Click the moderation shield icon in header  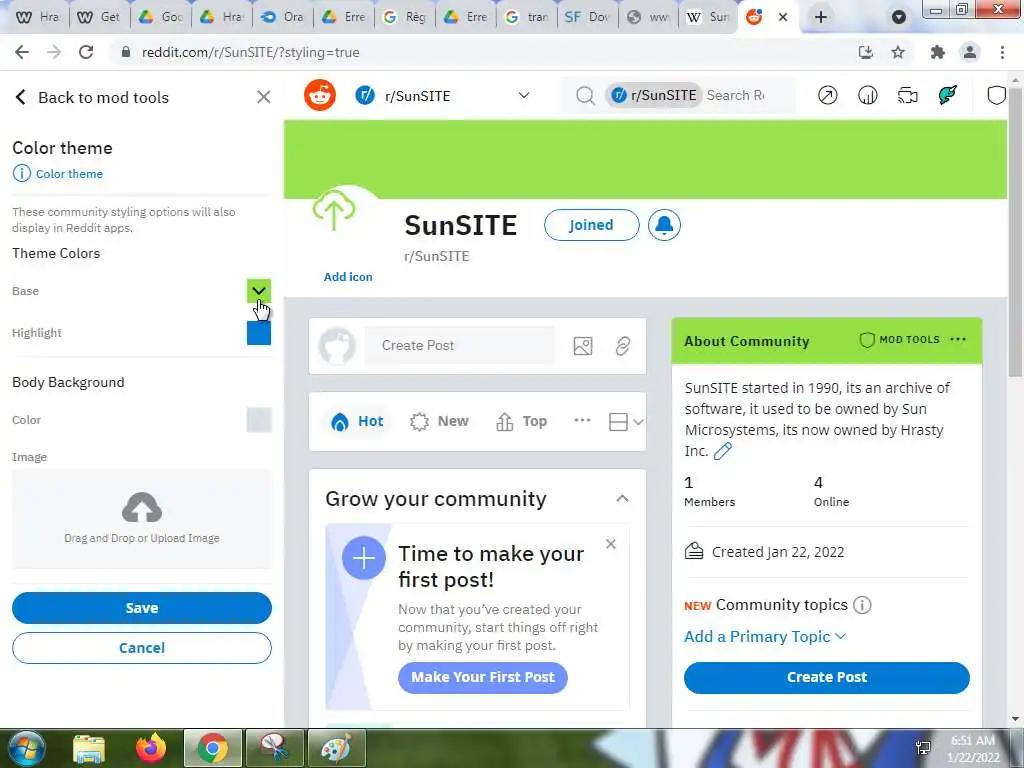coord(996,95)
